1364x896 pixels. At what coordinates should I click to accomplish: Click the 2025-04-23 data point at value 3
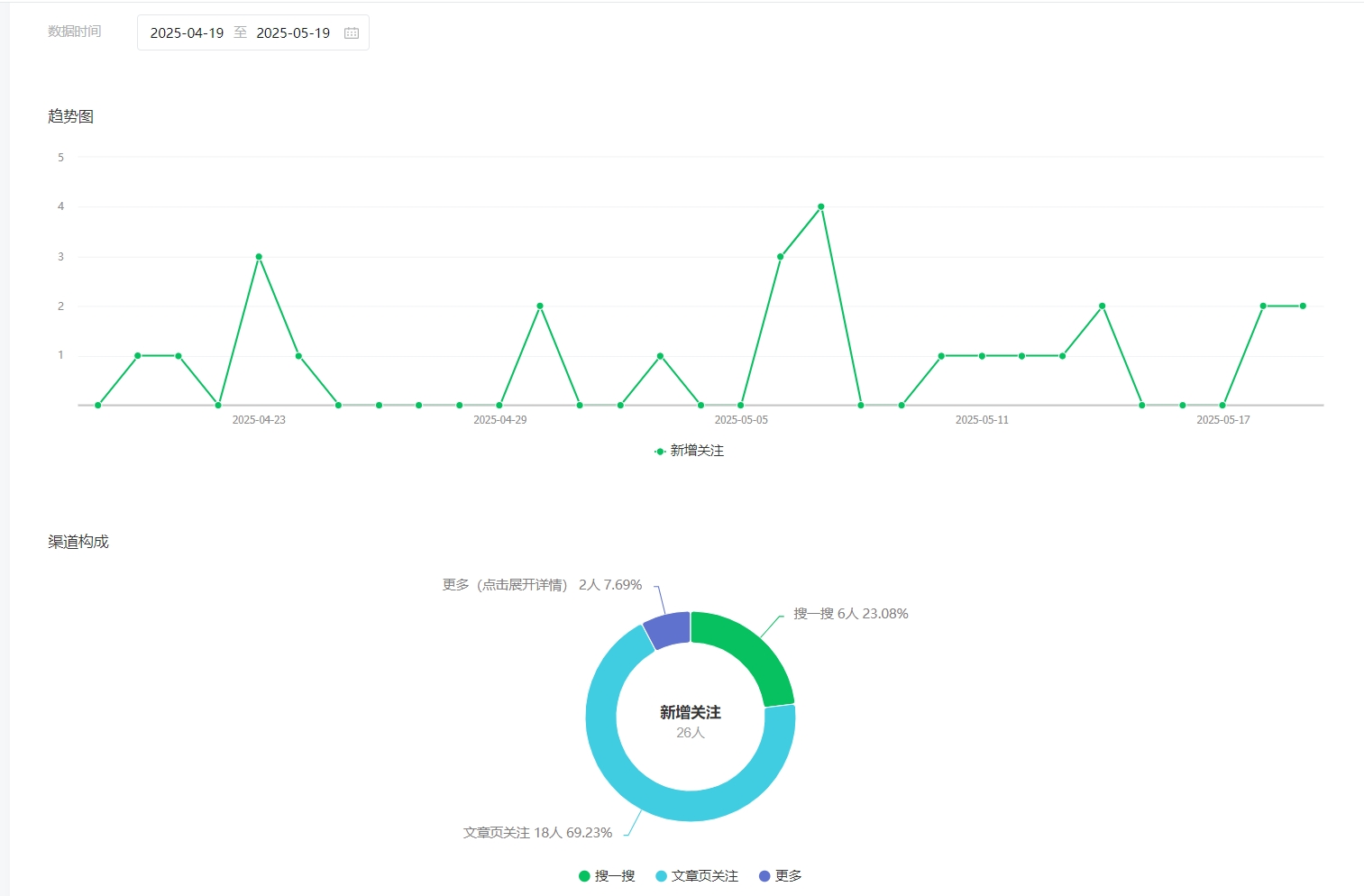coord(259,257)
